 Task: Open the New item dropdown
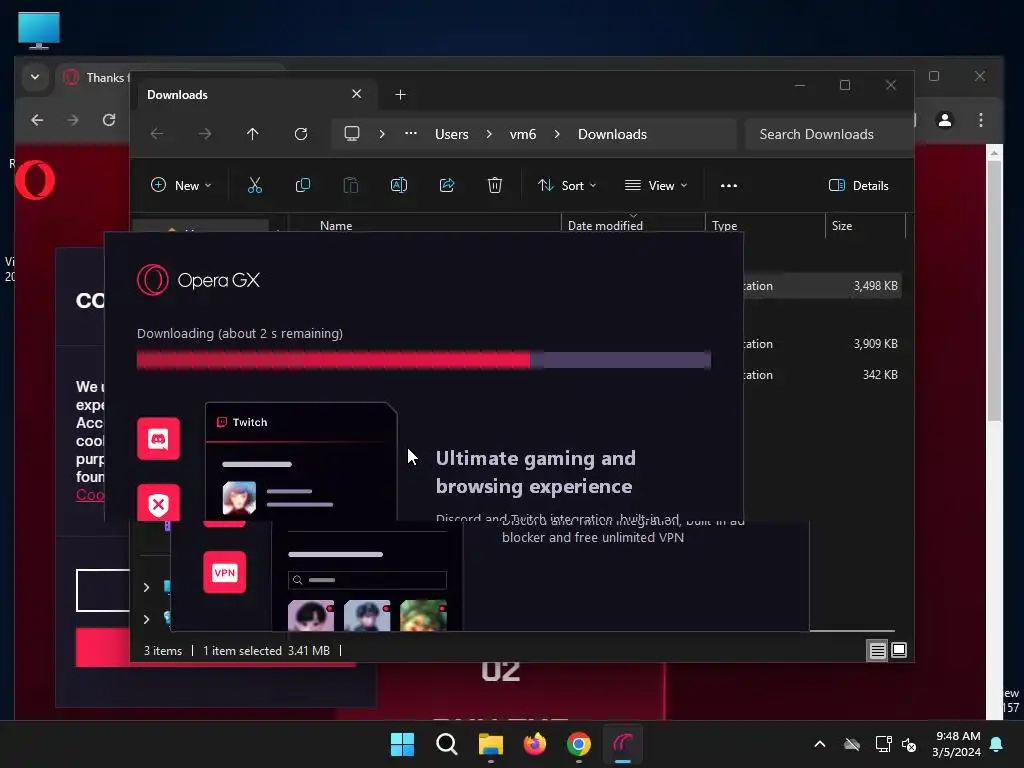[182, 185]
